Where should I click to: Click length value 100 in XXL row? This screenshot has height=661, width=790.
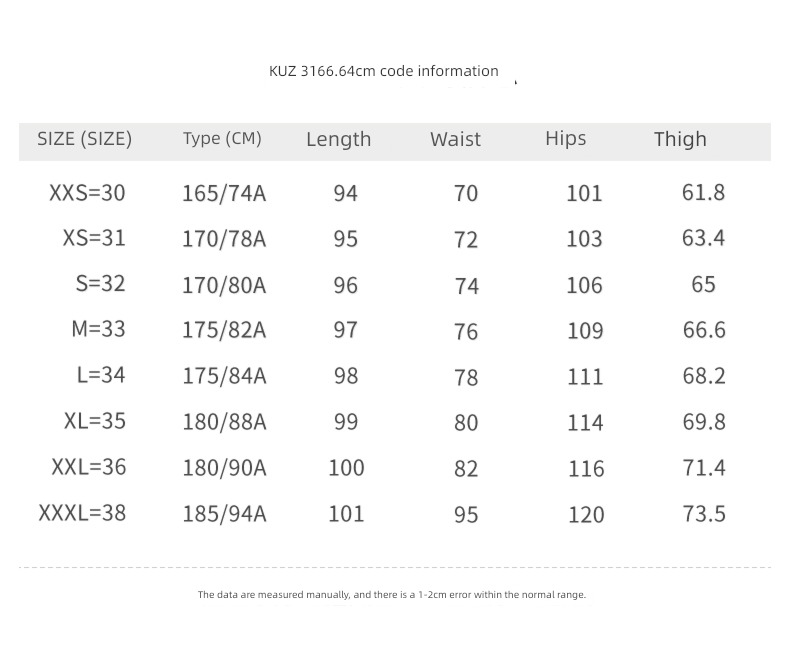[x=346, y=468]
